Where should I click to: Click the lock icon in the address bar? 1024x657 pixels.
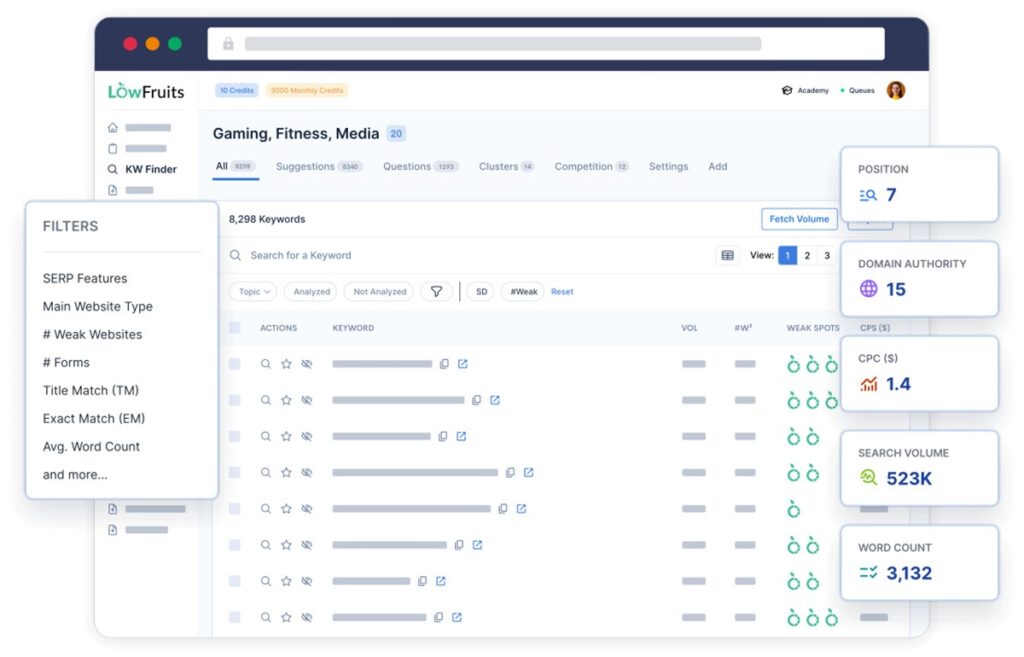pos(228,44)
